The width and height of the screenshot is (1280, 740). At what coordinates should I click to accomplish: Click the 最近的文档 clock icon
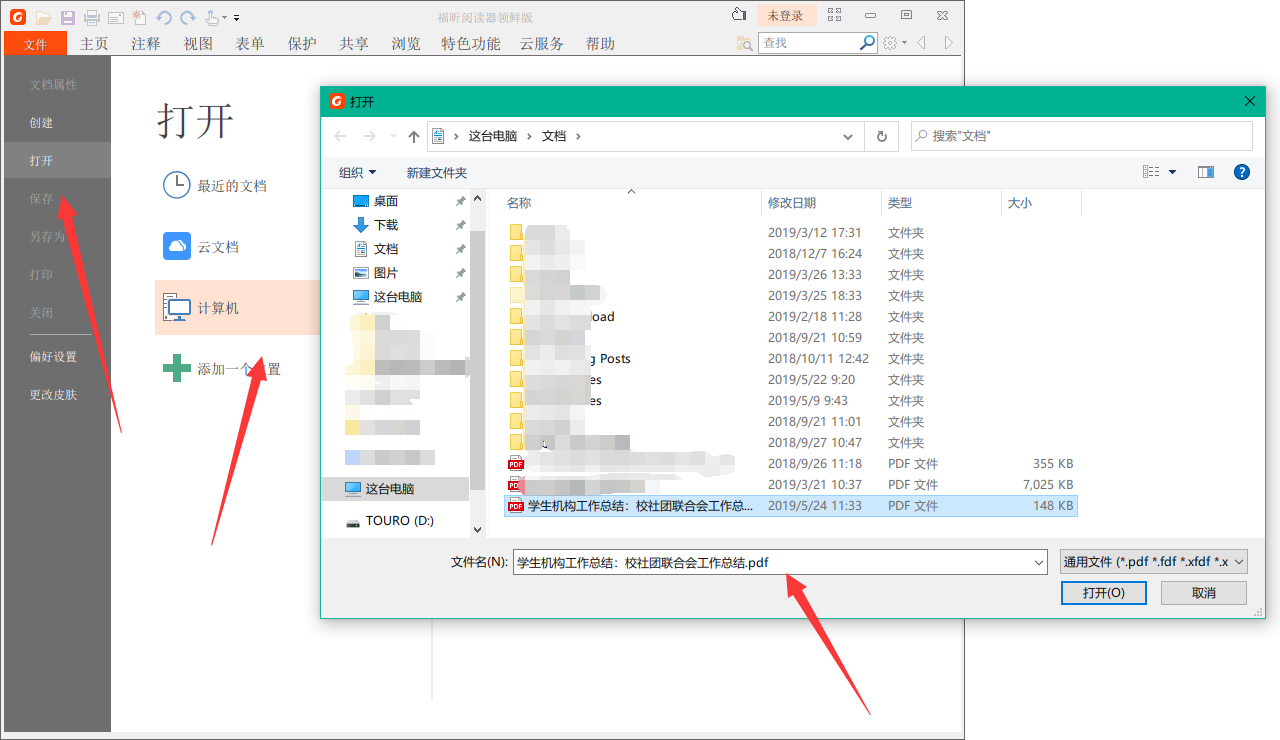176,185
